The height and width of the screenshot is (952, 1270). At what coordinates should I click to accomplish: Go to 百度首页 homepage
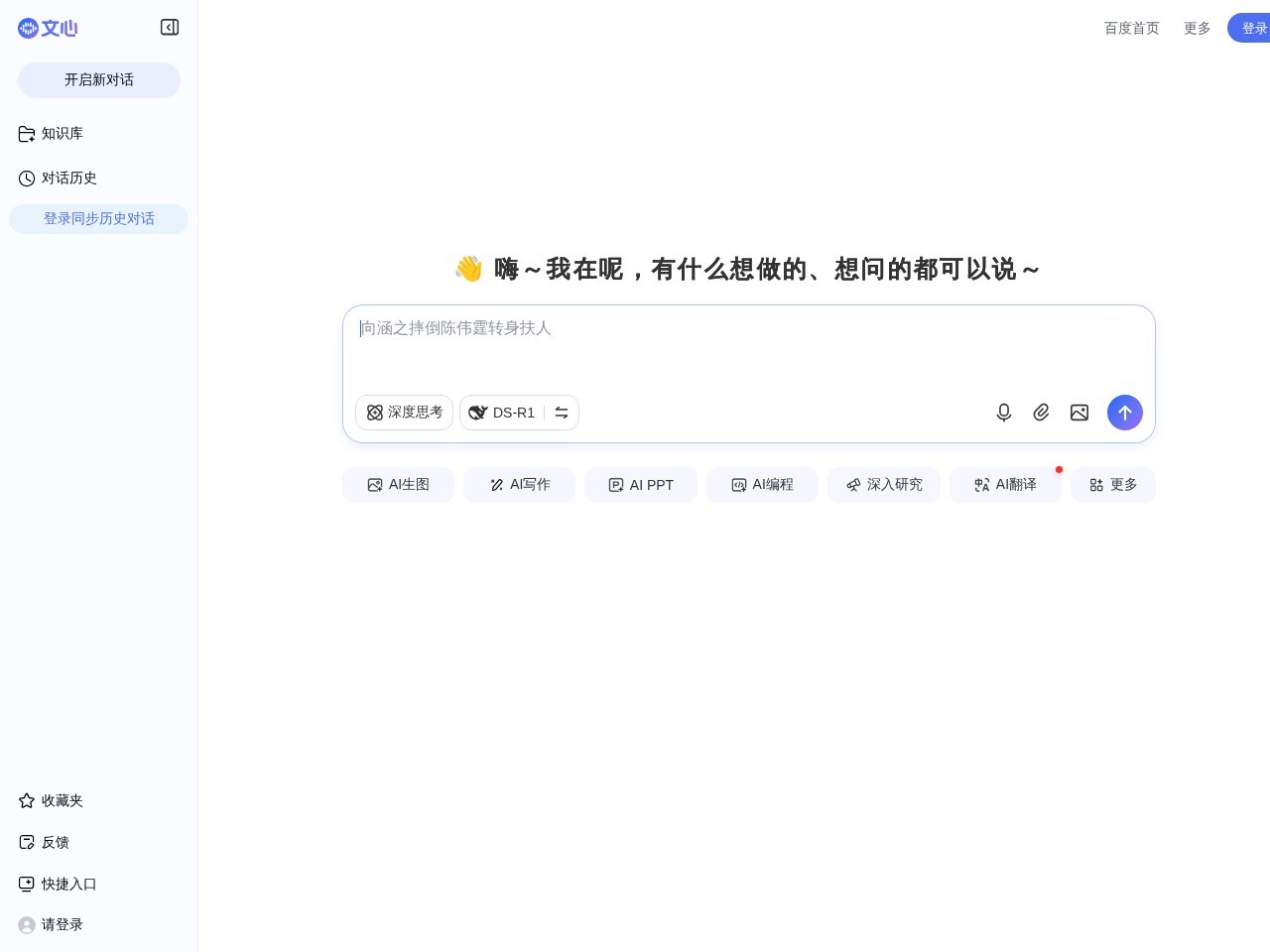point(1131,28)
